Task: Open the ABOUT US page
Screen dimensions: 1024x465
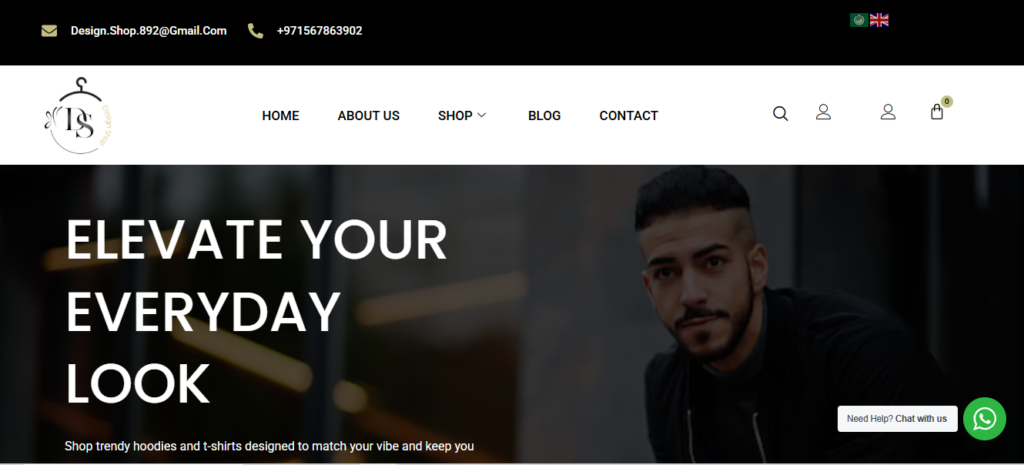Action: tap(368, 116)
